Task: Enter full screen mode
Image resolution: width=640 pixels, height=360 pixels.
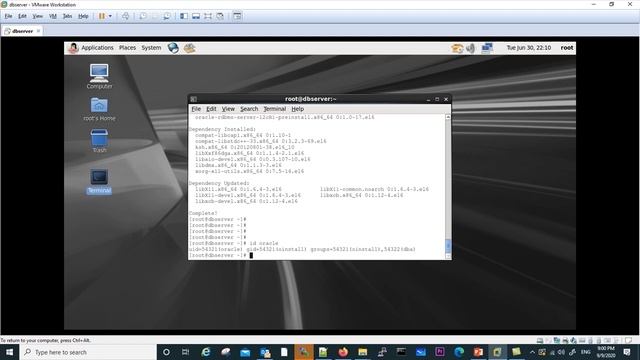Action: 208,16
